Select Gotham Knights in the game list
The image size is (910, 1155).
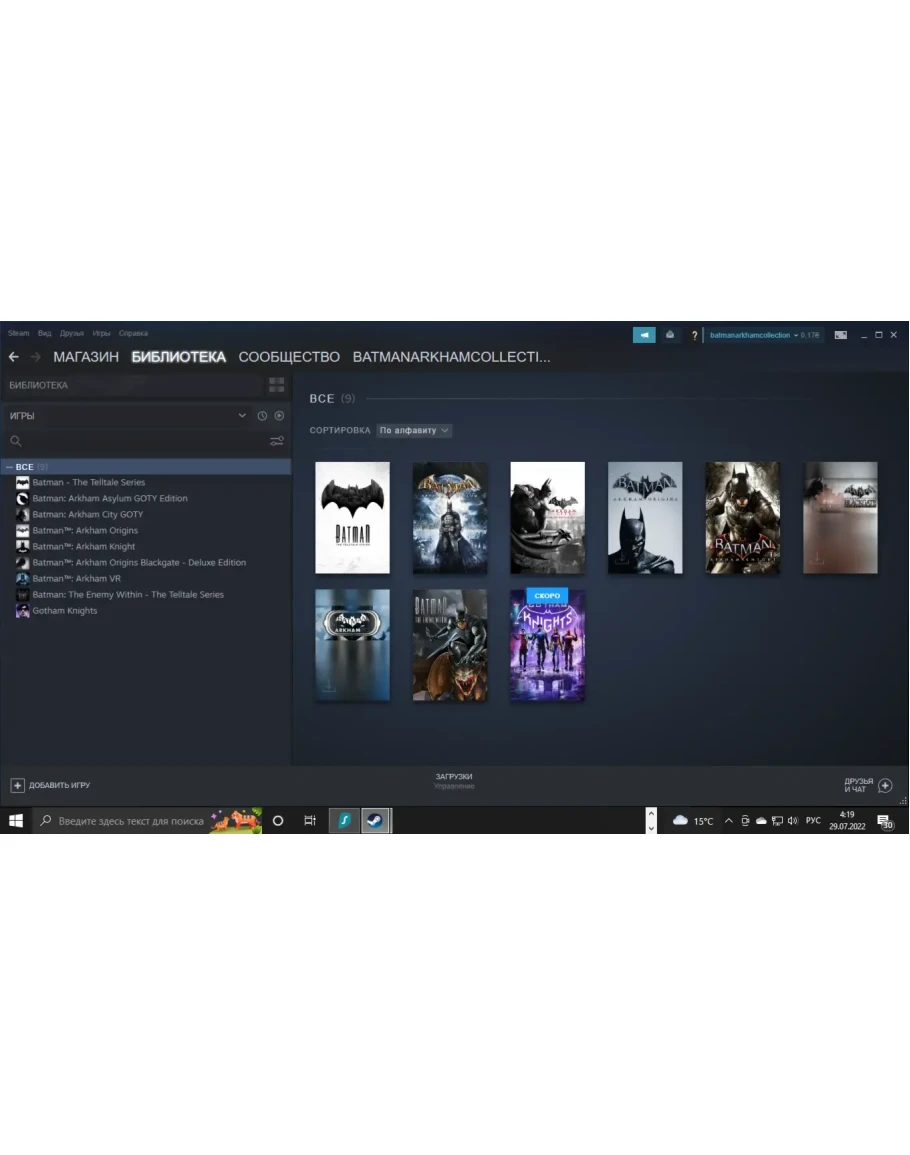(65, 611)
